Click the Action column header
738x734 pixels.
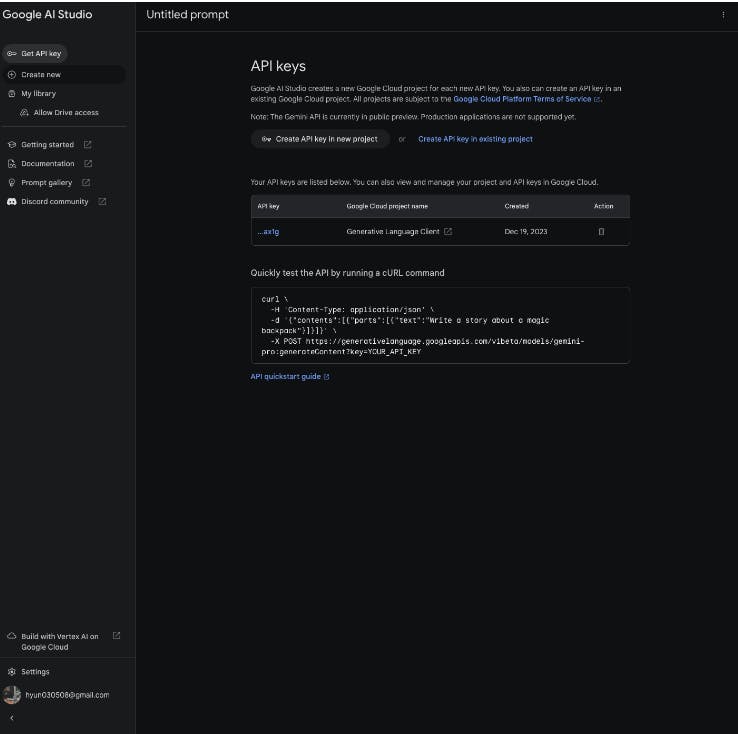(603, 206)
